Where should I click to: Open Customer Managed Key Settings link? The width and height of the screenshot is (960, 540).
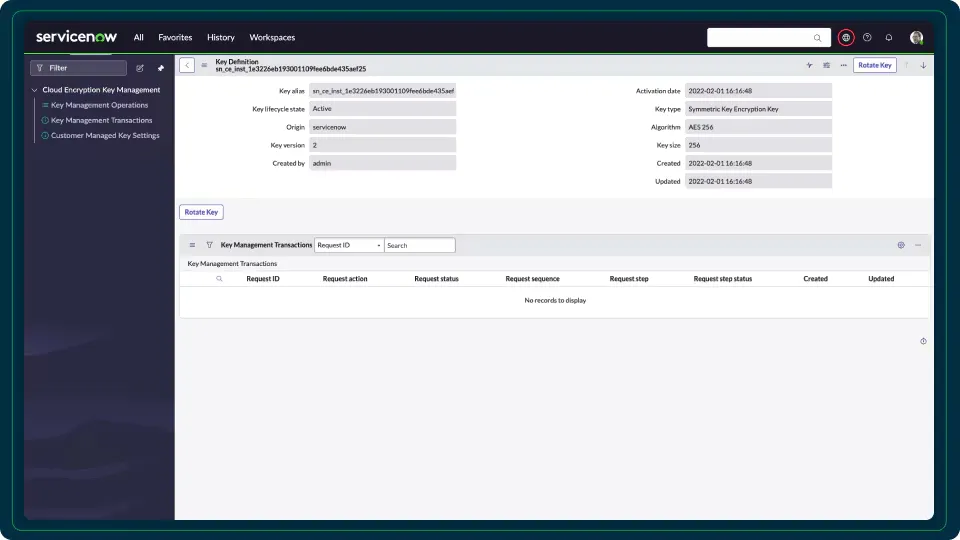tap(105, 135)
